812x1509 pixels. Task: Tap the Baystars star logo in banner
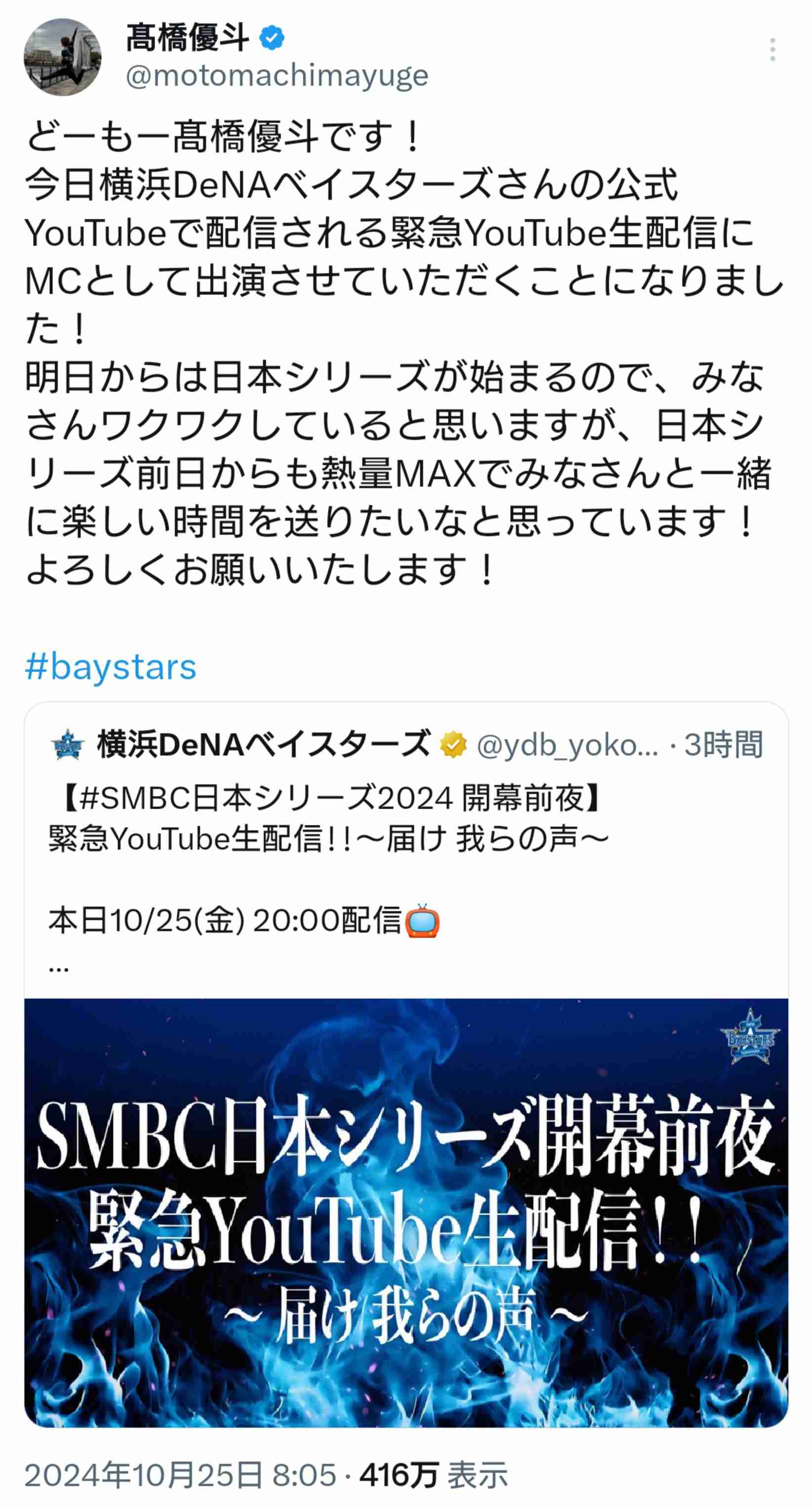(750, 1037)
